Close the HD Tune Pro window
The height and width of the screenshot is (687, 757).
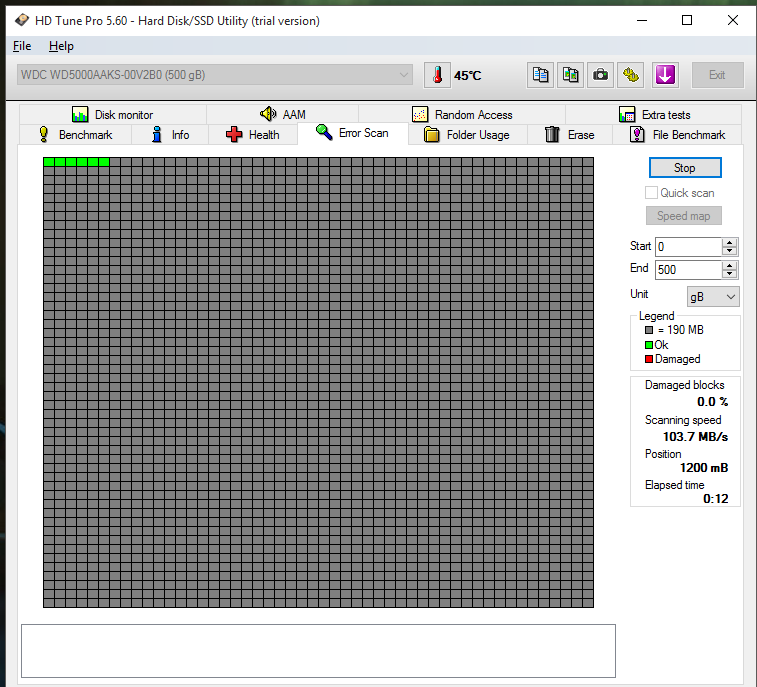click(x=733, y=20)
